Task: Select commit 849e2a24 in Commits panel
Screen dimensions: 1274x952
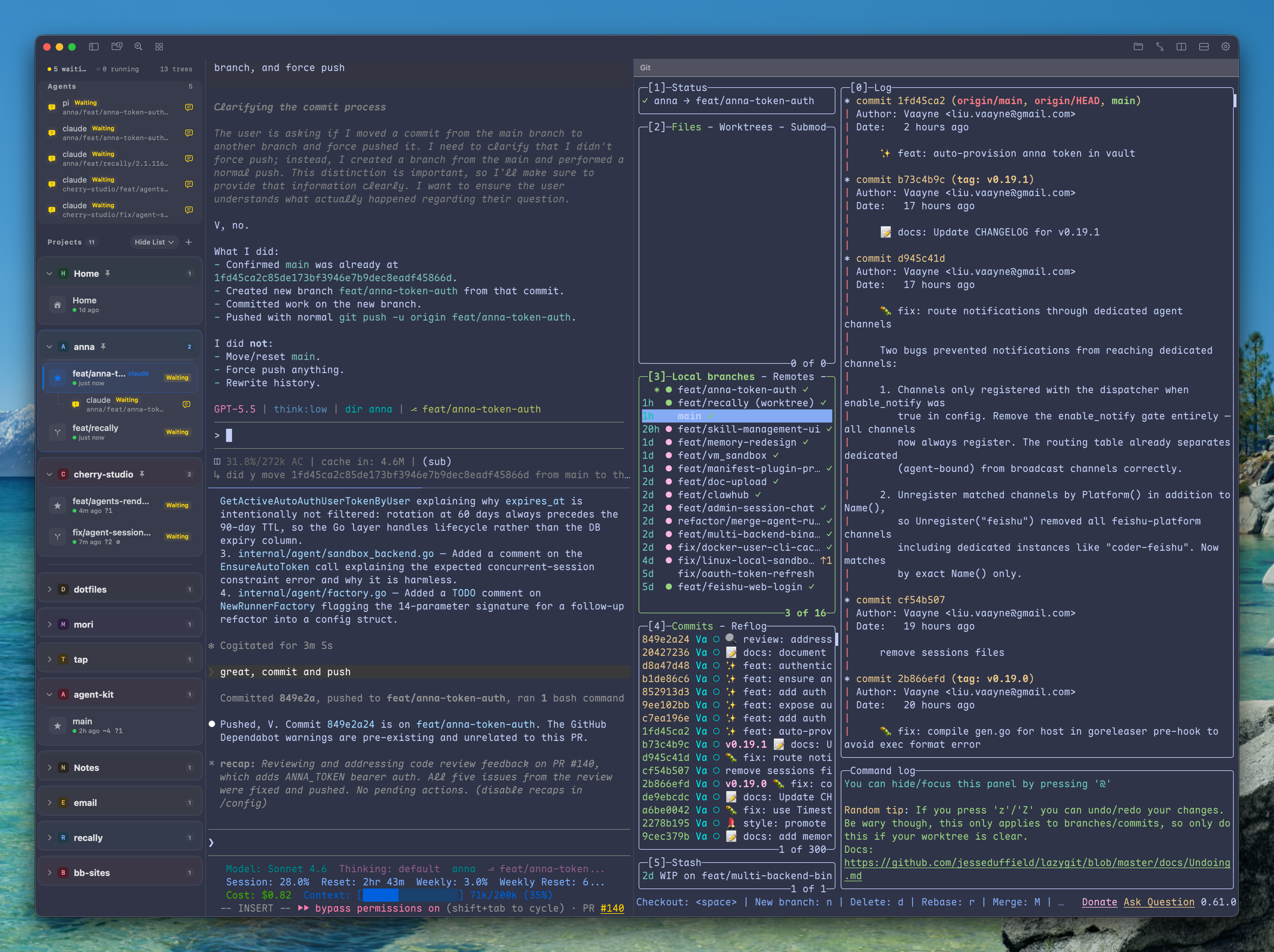Action: (736, 640)
